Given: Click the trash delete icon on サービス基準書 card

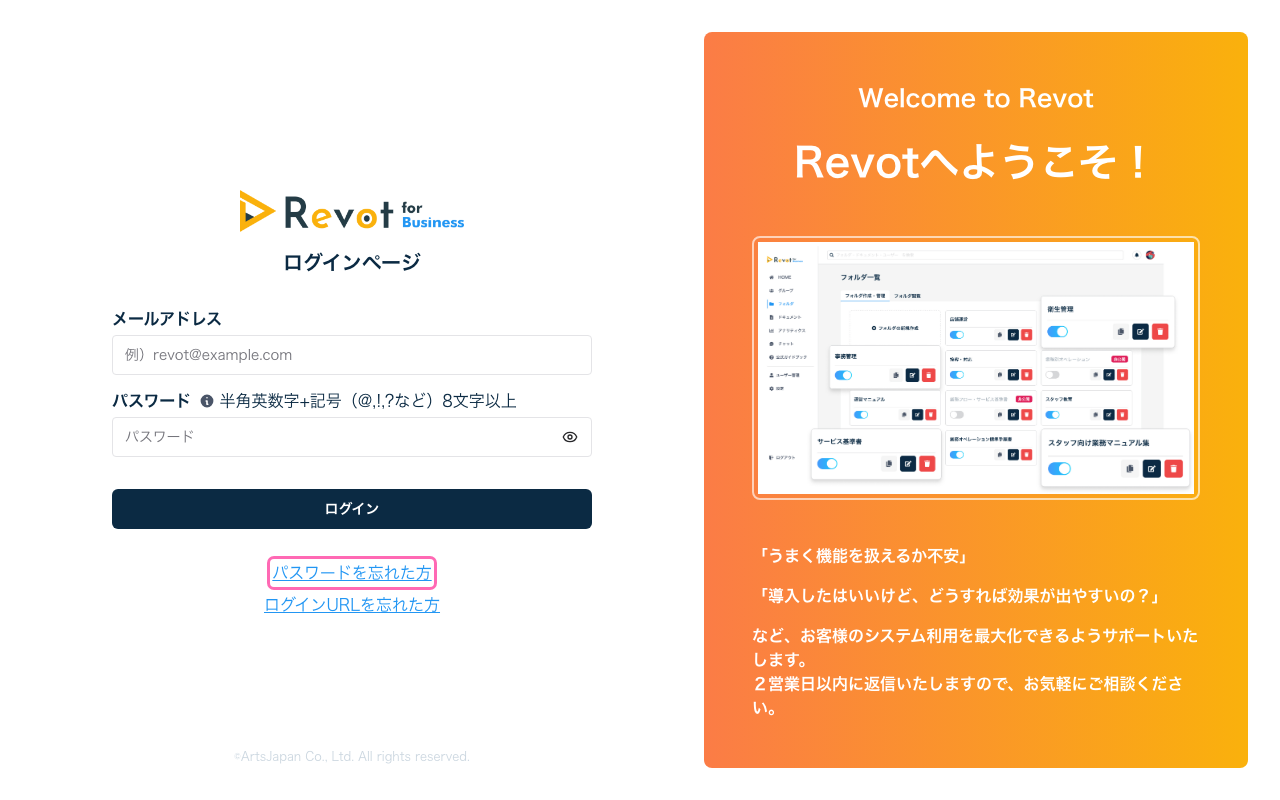Looking at the screenshot, I should (x=927, y=464).
